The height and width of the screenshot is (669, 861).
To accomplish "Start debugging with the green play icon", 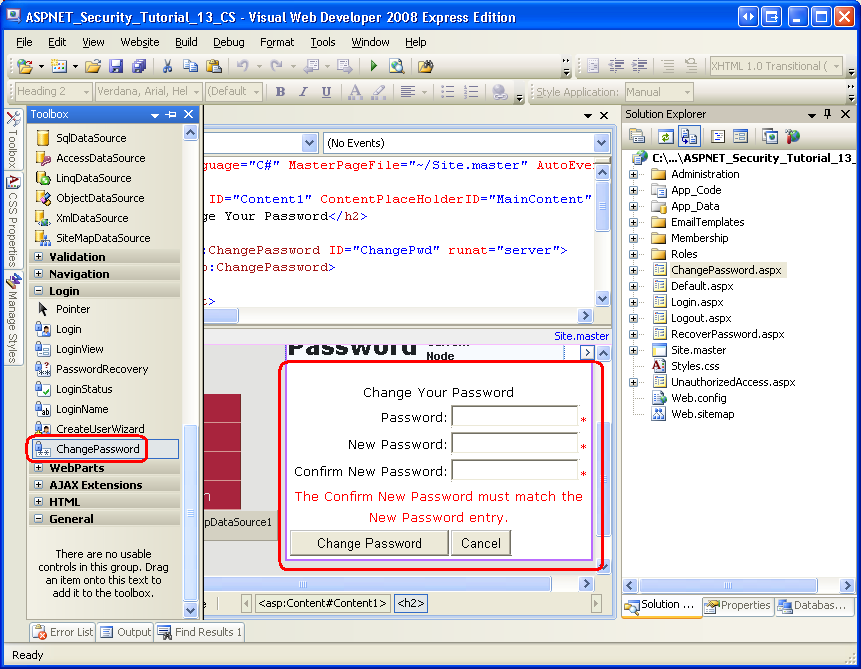I will tap(373, 66).
